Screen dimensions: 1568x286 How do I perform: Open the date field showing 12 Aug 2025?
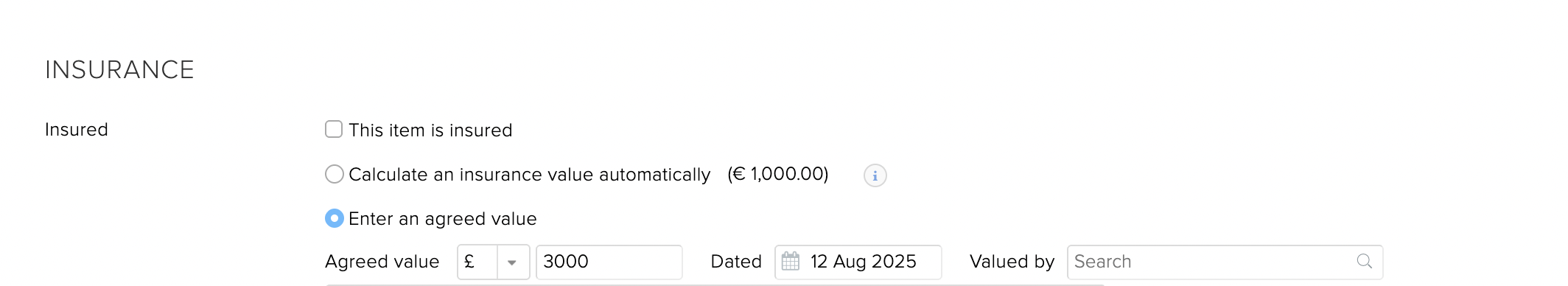pyautogui.click(x=858, y=262)
